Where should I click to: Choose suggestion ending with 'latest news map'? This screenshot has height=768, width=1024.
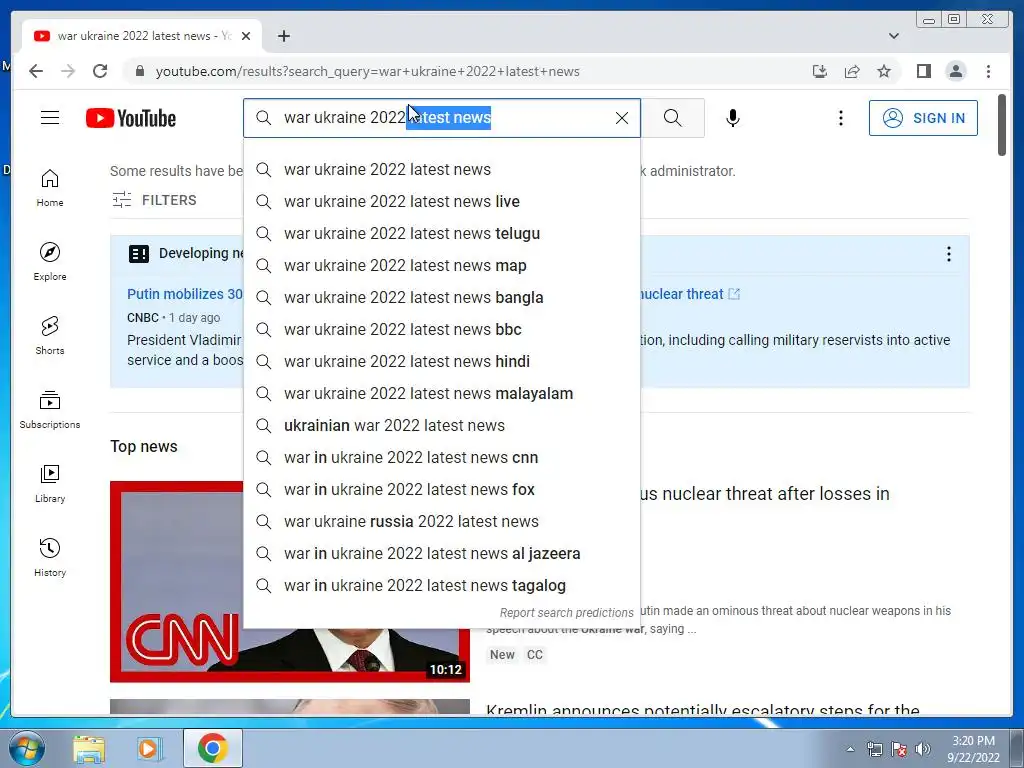point(441,265)
